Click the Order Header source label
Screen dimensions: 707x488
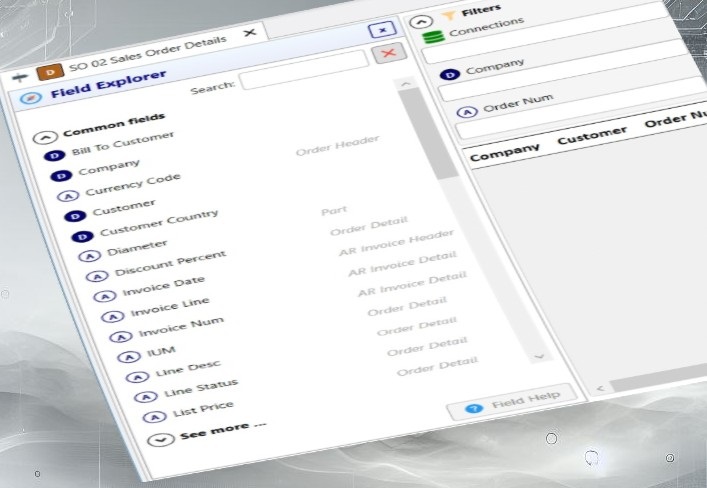[337, 146]
